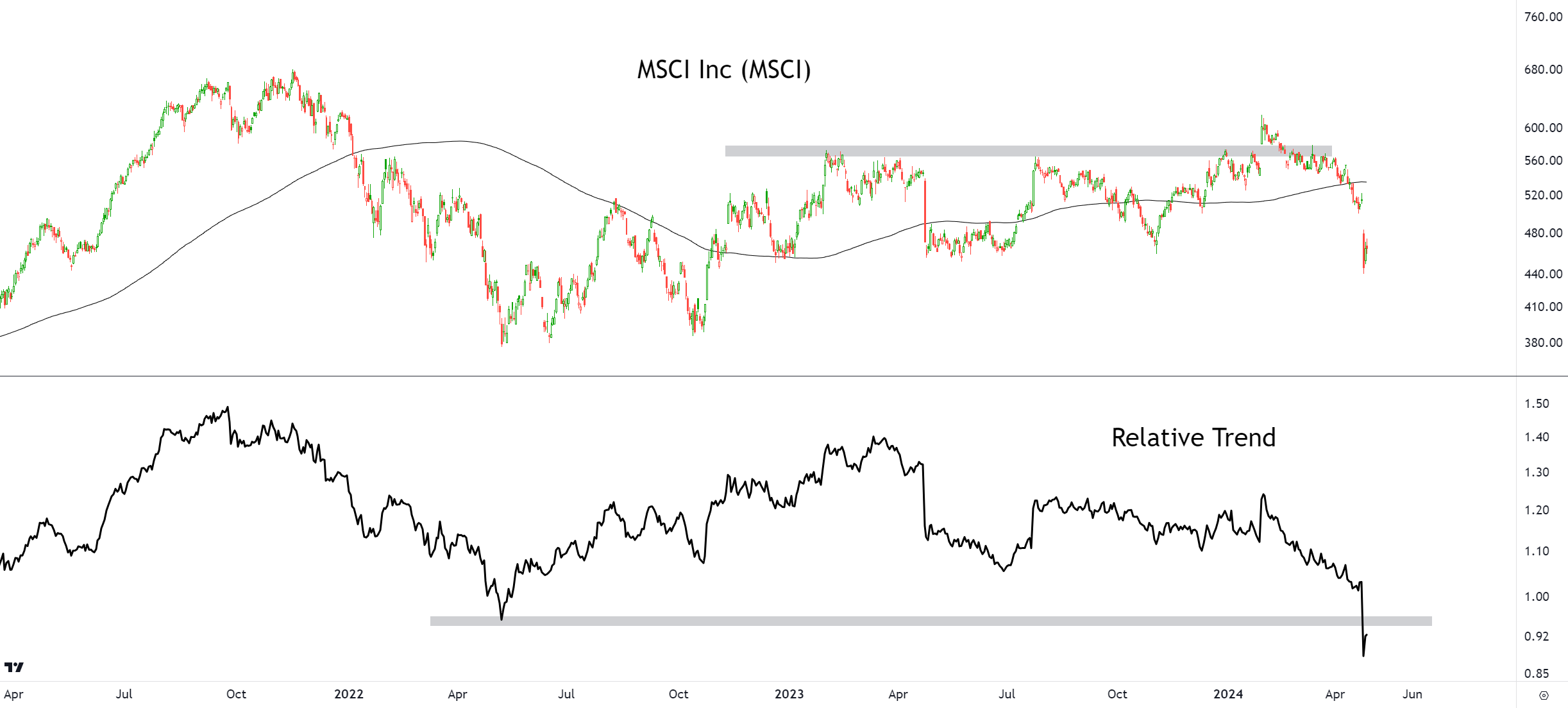Image resolution: width=1568 pixels, height=708 pixels.
Task: Click the 1.20 ratio axis label
Action: (x=1537, y=510)
